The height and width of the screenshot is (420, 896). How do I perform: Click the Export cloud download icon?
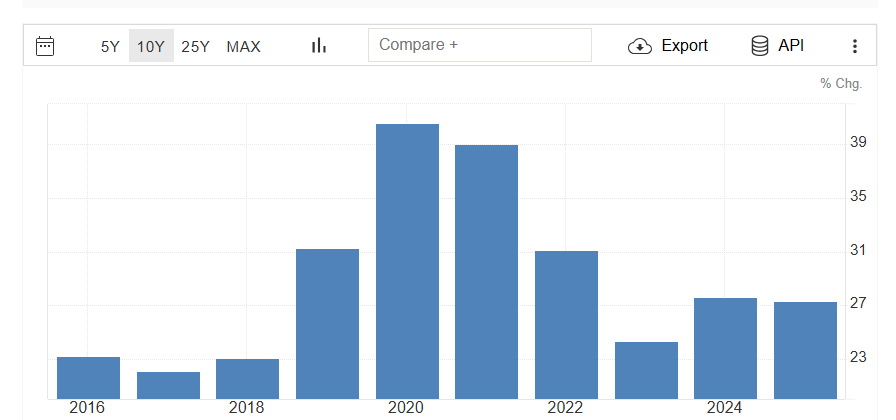coord(640,46)
